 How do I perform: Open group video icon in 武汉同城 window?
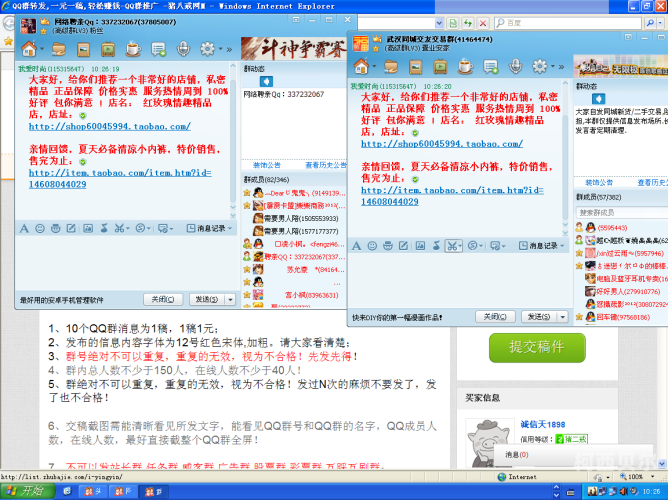tap(440, 67)
